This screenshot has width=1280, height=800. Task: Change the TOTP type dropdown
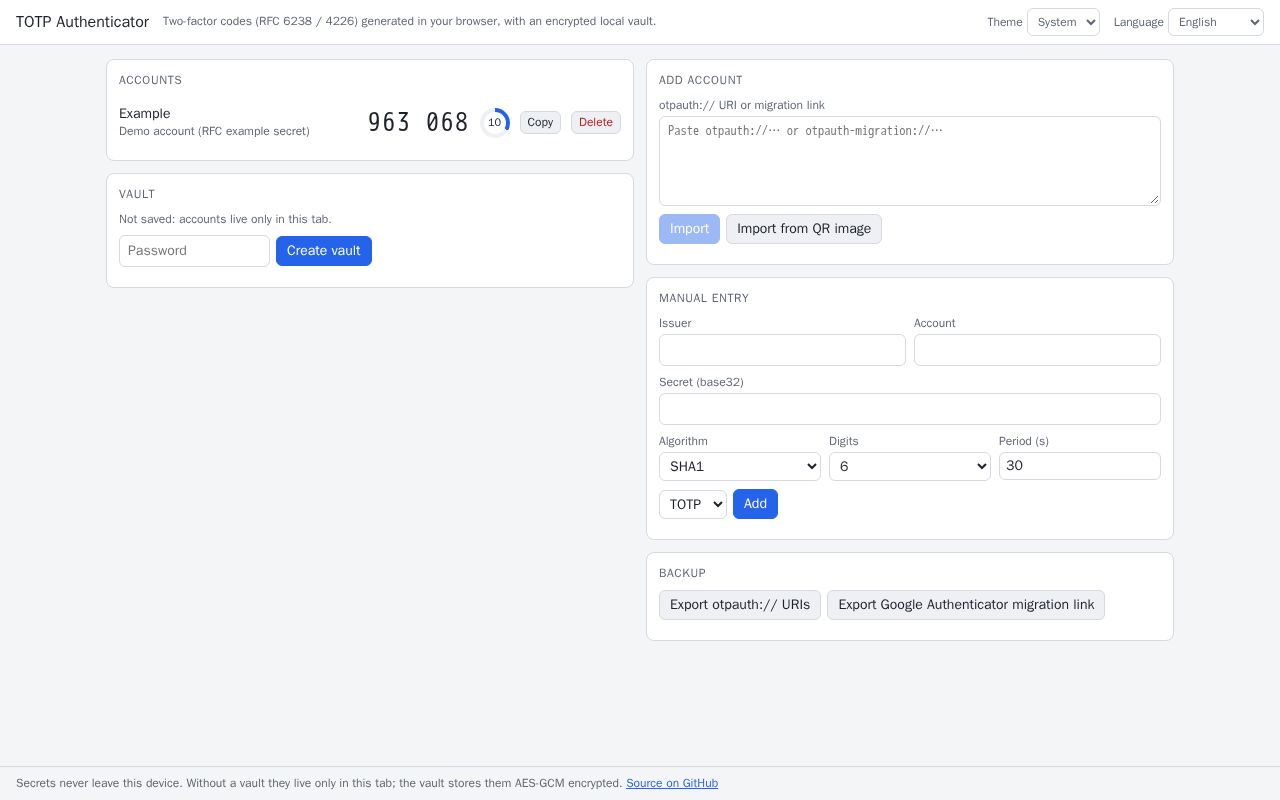pyautogui.click(x=693, y=504)
